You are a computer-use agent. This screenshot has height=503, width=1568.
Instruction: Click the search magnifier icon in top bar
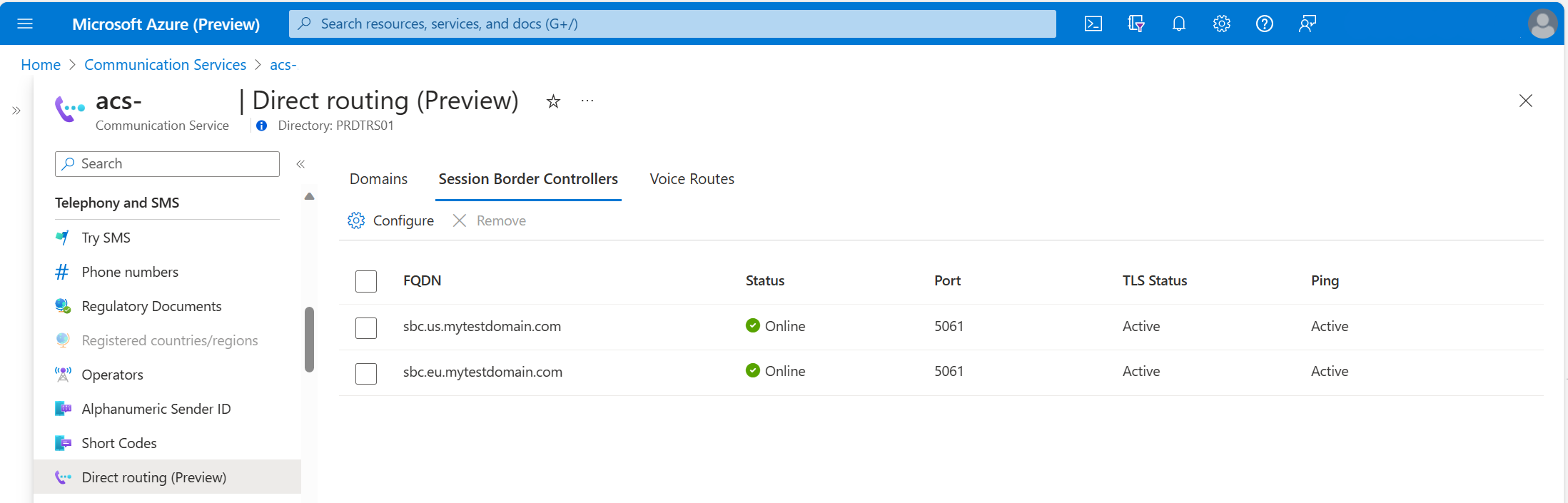(305, 24)
